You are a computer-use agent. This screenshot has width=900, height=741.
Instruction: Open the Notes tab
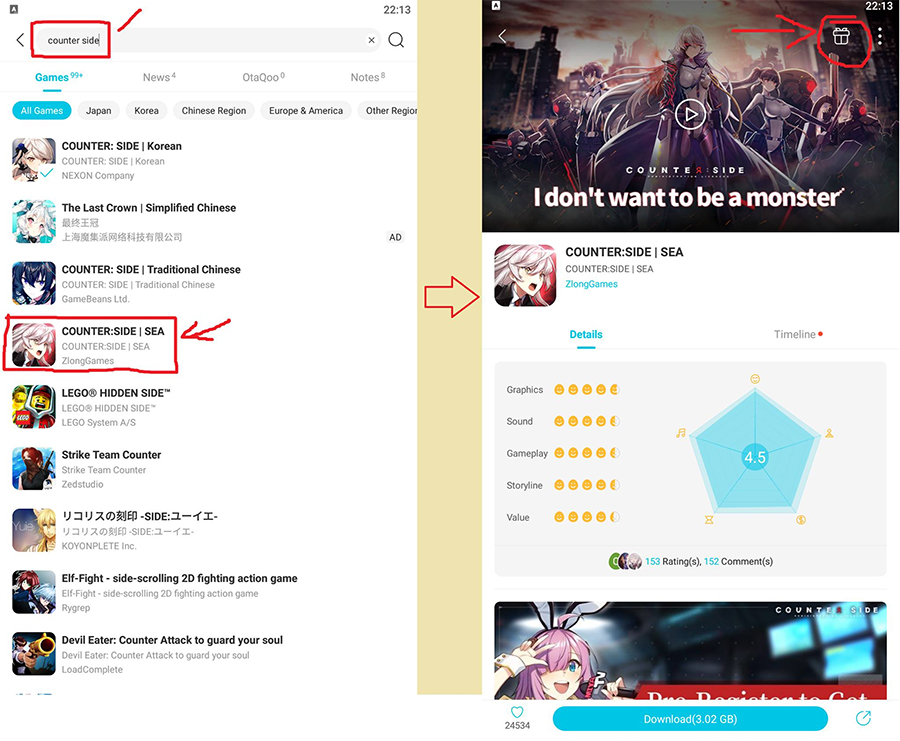tap(367, 77)
